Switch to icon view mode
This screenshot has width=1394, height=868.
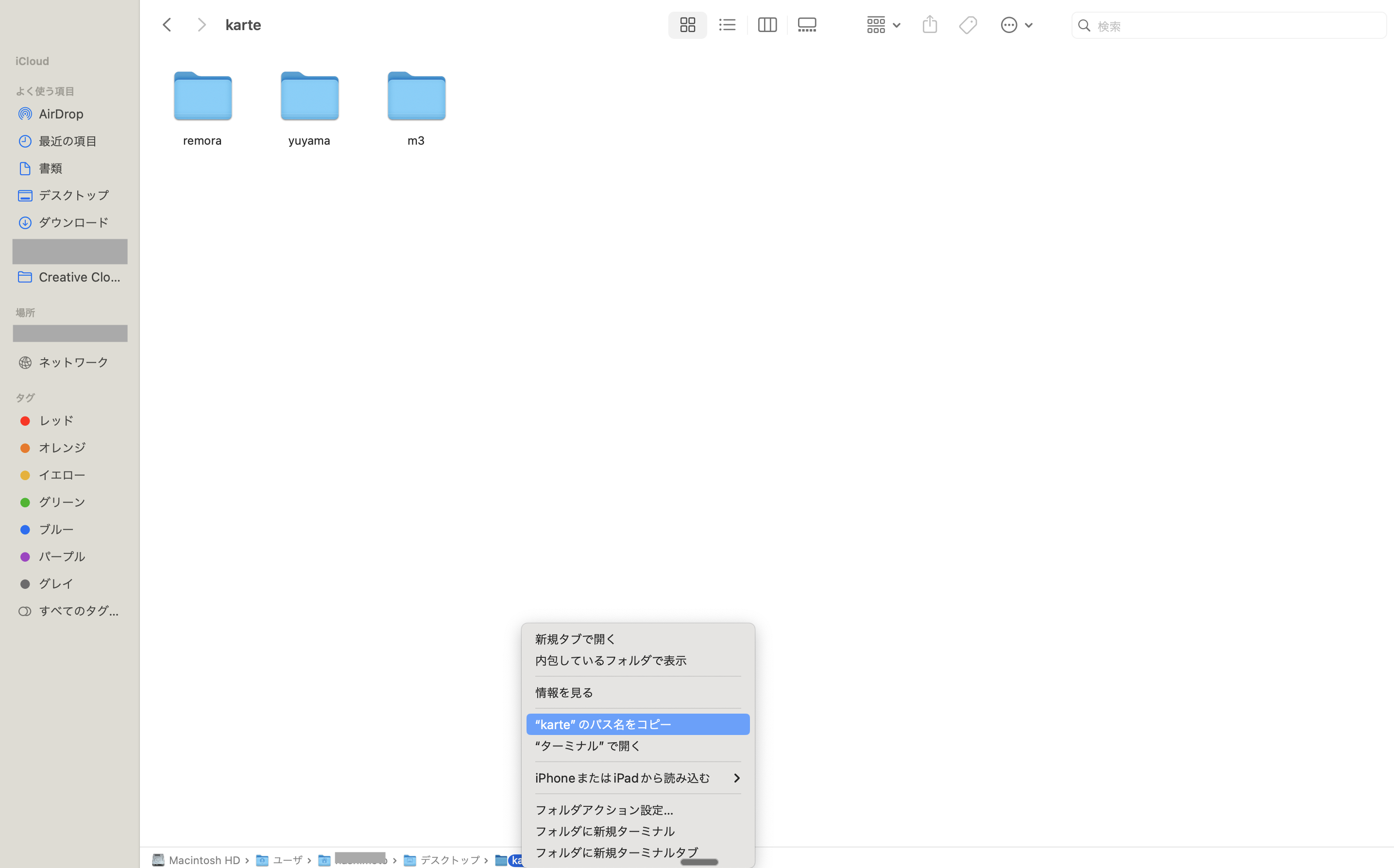[687, 25]
